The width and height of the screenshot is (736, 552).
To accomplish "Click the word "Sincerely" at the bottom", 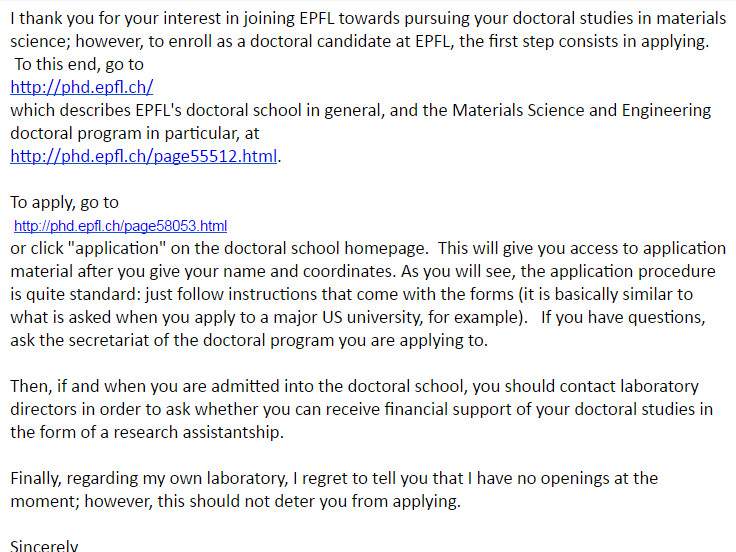I will point(44,546).
